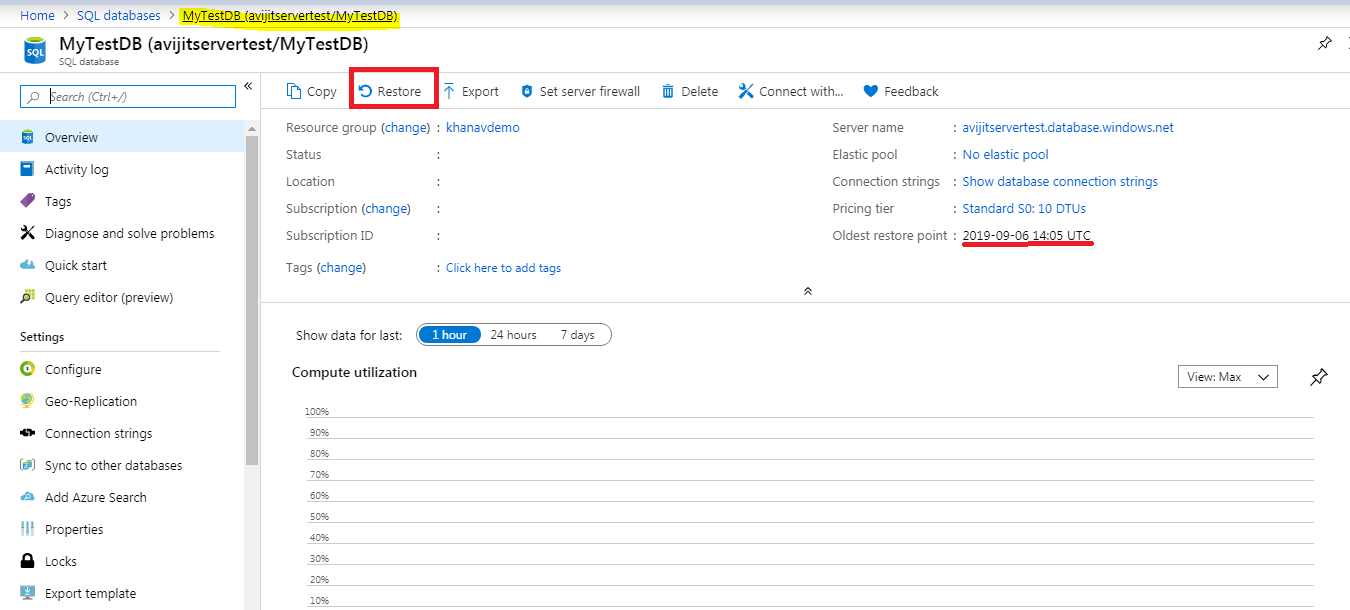Show data for last 7 days
This screenshot has height=610, width=1350.
[577, 335]
